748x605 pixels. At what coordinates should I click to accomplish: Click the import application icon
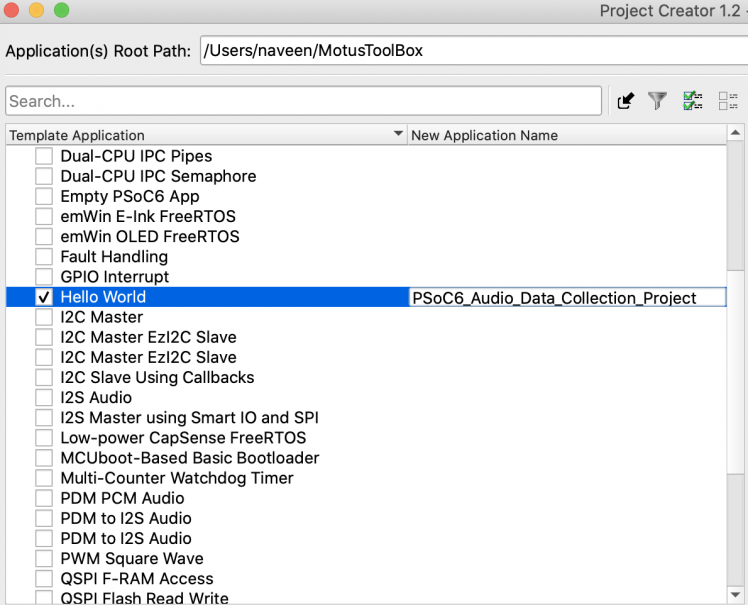626,101
